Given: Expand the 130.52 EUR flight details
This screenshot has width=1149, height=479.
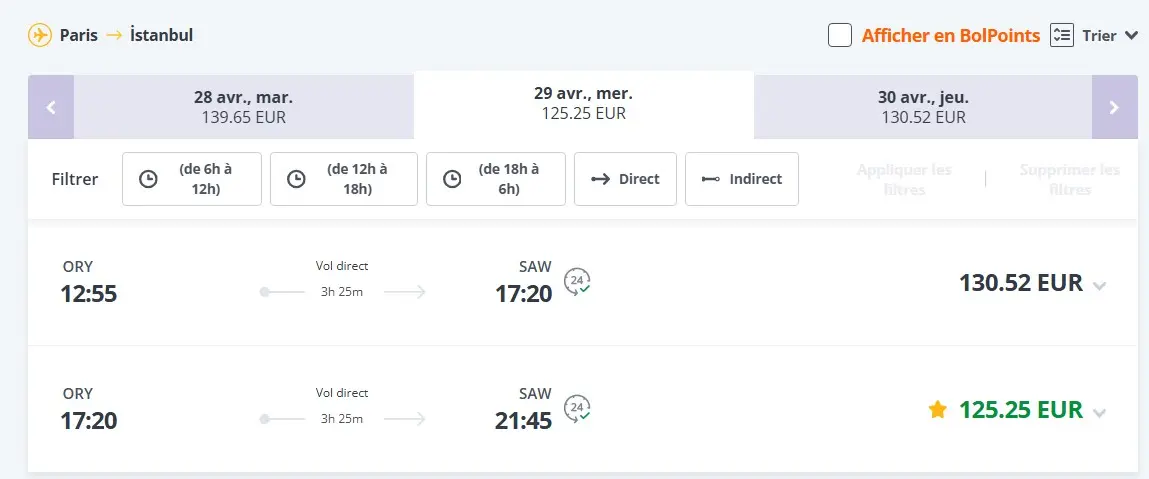Looking at the screenshot, I should click(x=1100, y=285).
